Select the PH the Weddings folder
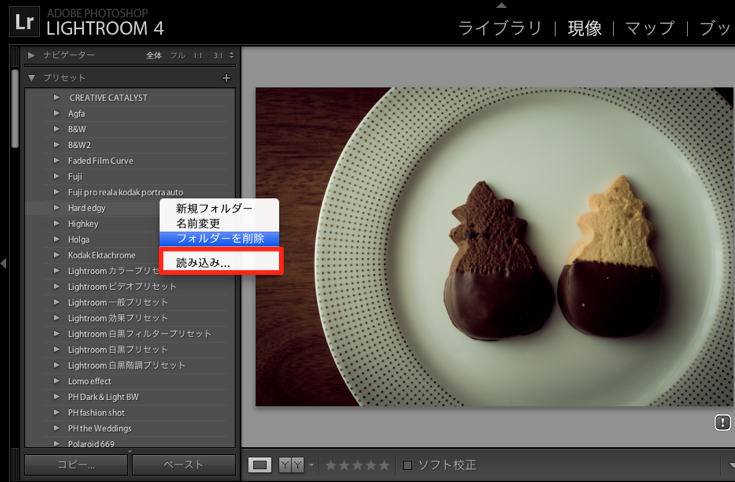The image size is (735, 482). pyautogui.click(x=99, y=428)
